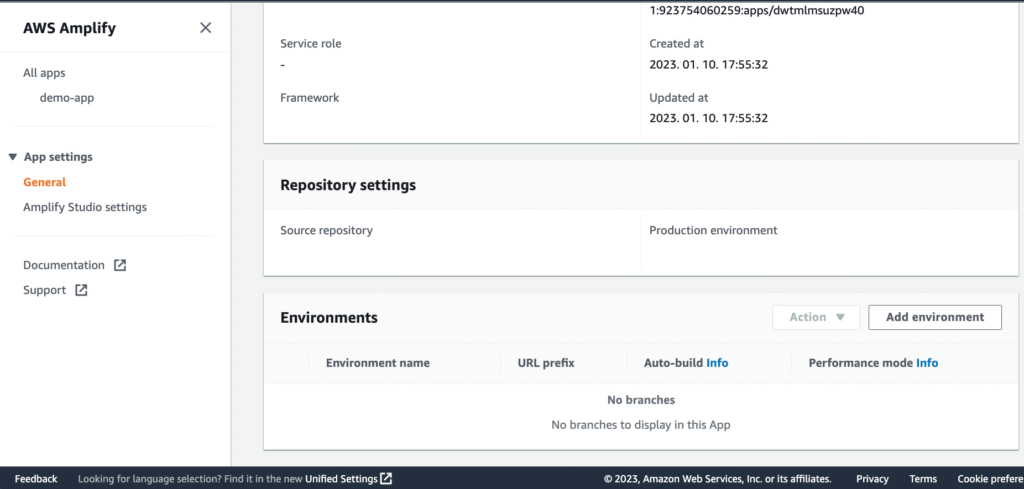Open Feedback in the footer
This screenshot has width=1024, height=489.
pos(36,479)
